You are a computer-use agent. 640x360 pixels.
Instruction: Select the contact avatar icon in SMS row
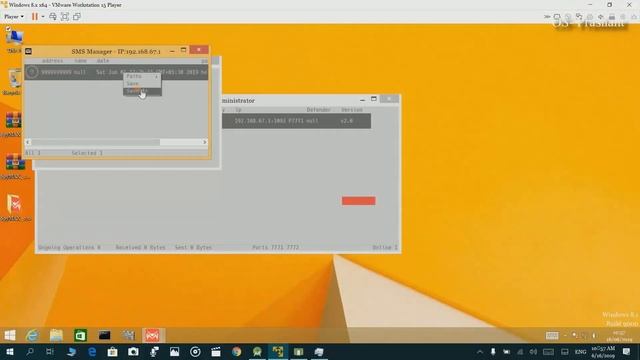pyautogui.click(x=32, y=72)
